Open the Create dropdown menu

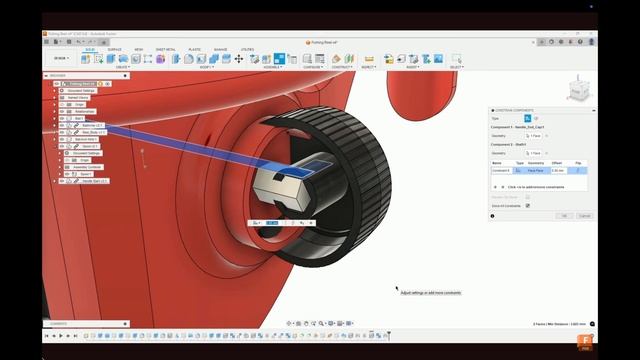coord(123,67)
